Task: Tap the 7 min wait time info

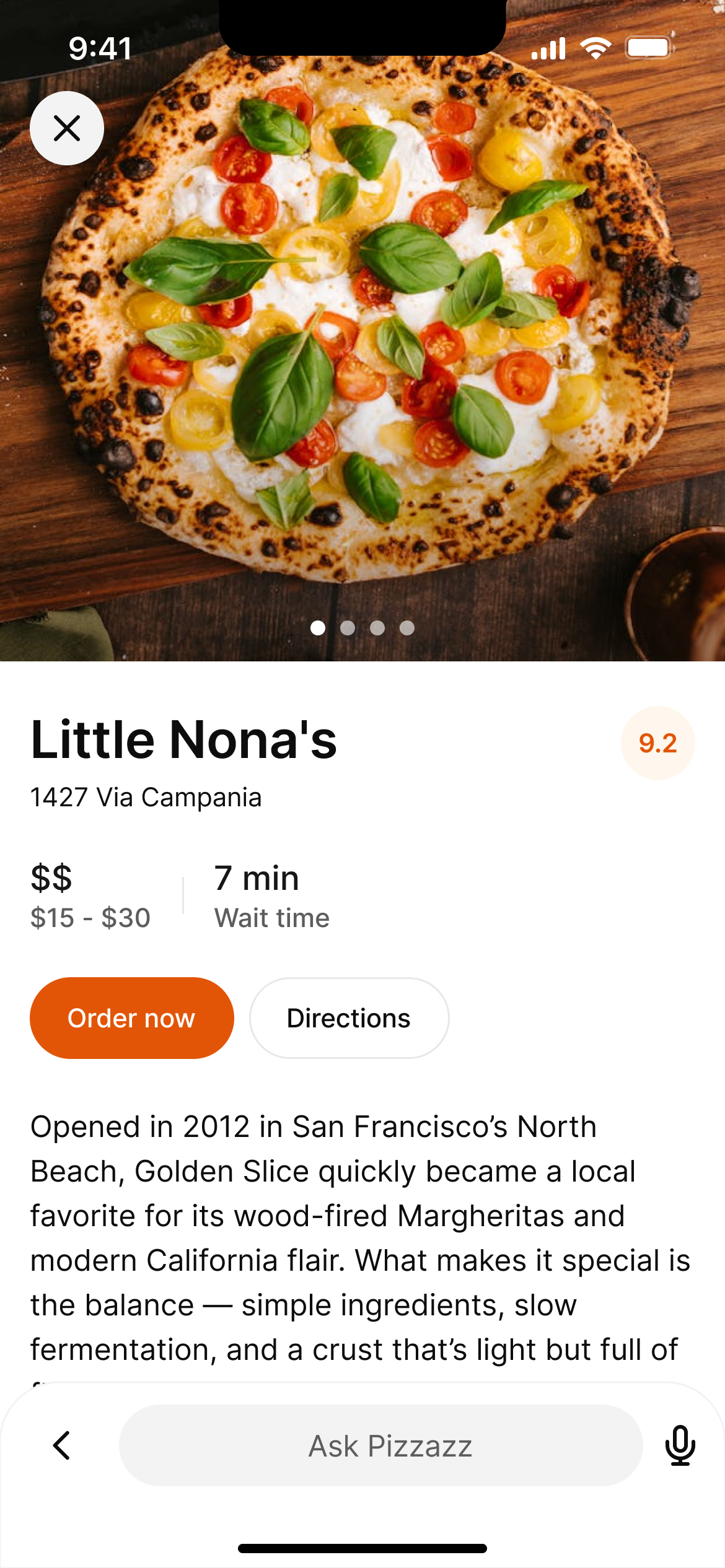Action: click(x=271, y=896)
